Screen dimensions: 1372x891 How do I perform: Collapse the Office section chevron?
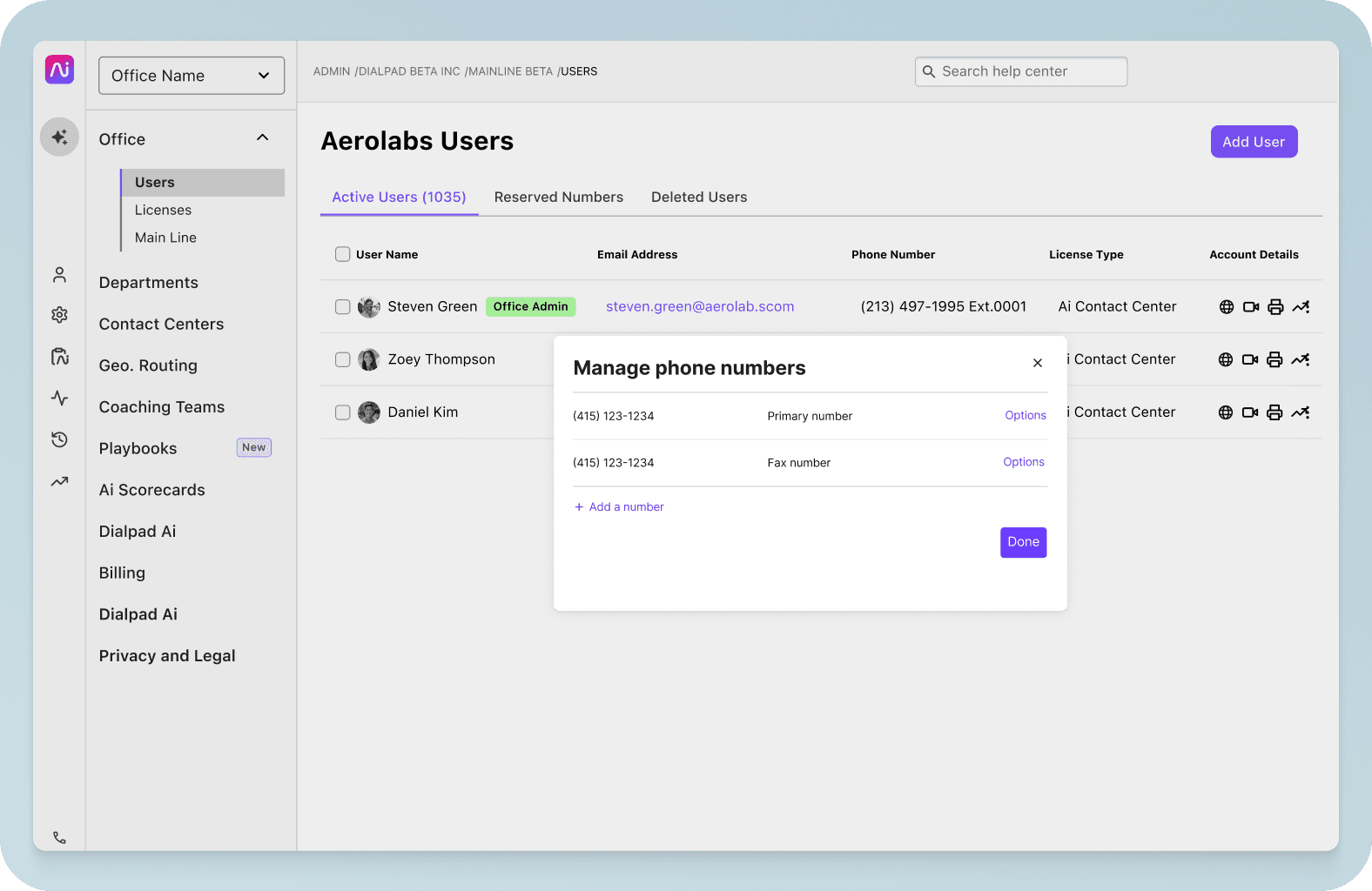(262, 138)
